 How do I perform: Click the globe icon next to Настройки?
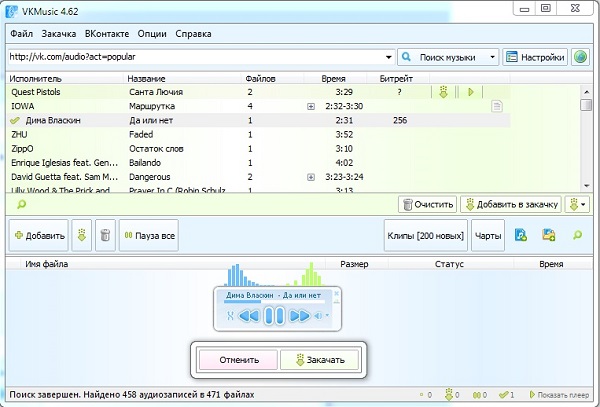580,57
